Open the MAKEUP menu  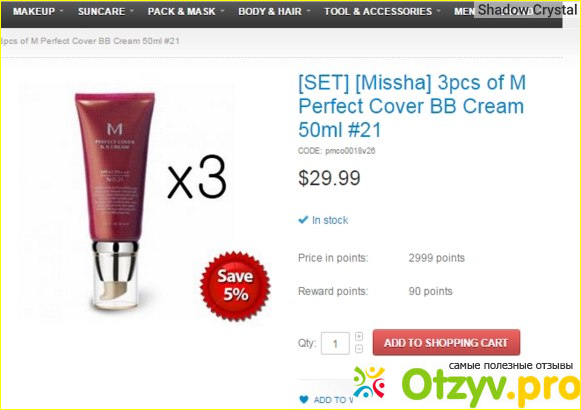pyautogui.click(x=34, y=11)
